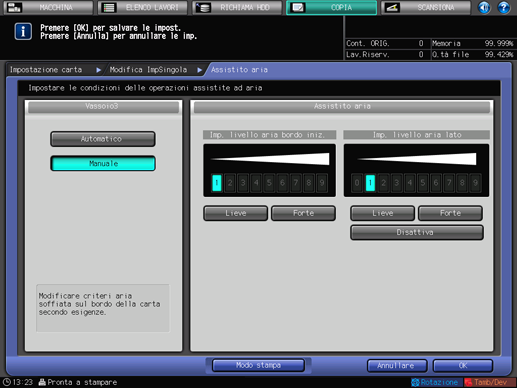
Task: Set leading edge air level to 4
Action: [256, 183]
